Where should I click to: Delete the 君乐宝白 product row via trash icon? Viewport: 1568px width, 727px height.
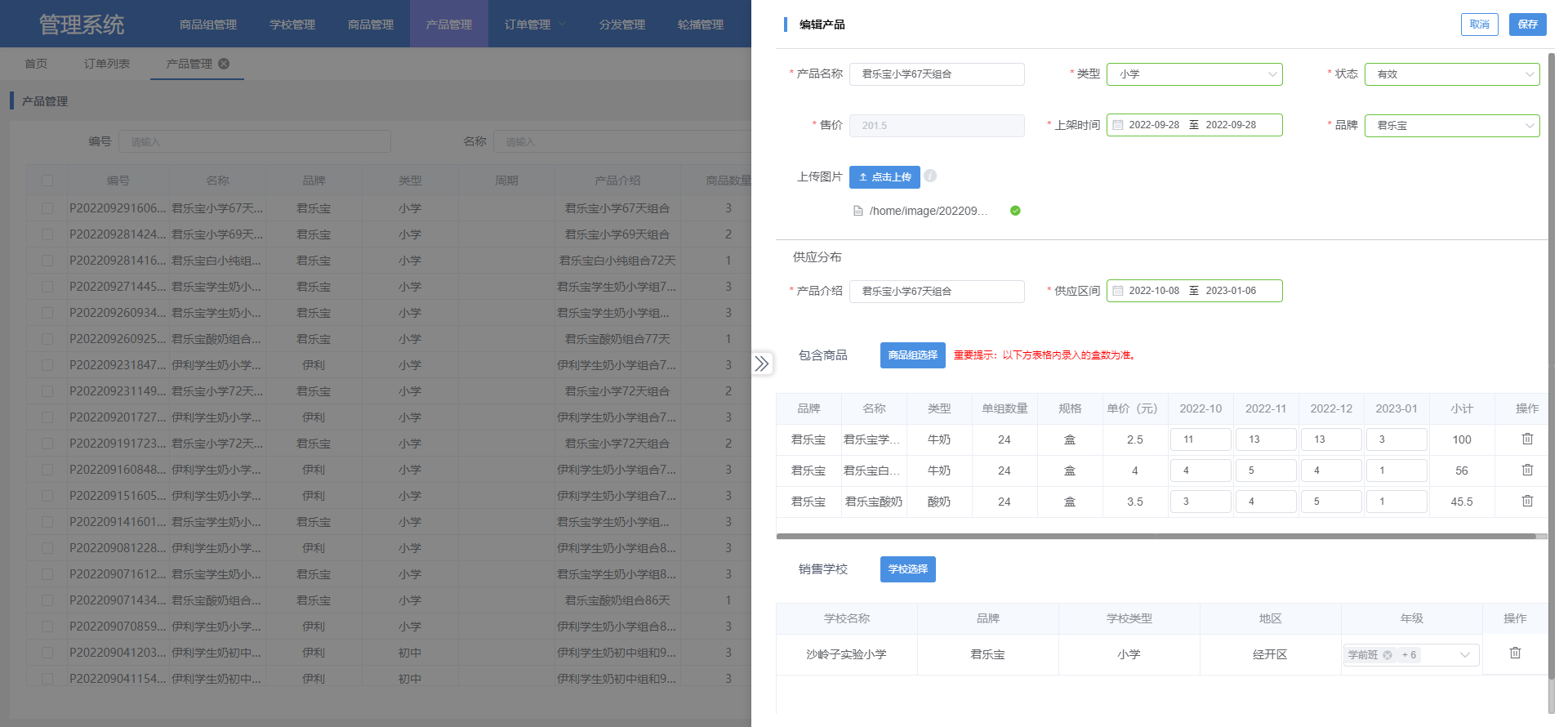1527,471
